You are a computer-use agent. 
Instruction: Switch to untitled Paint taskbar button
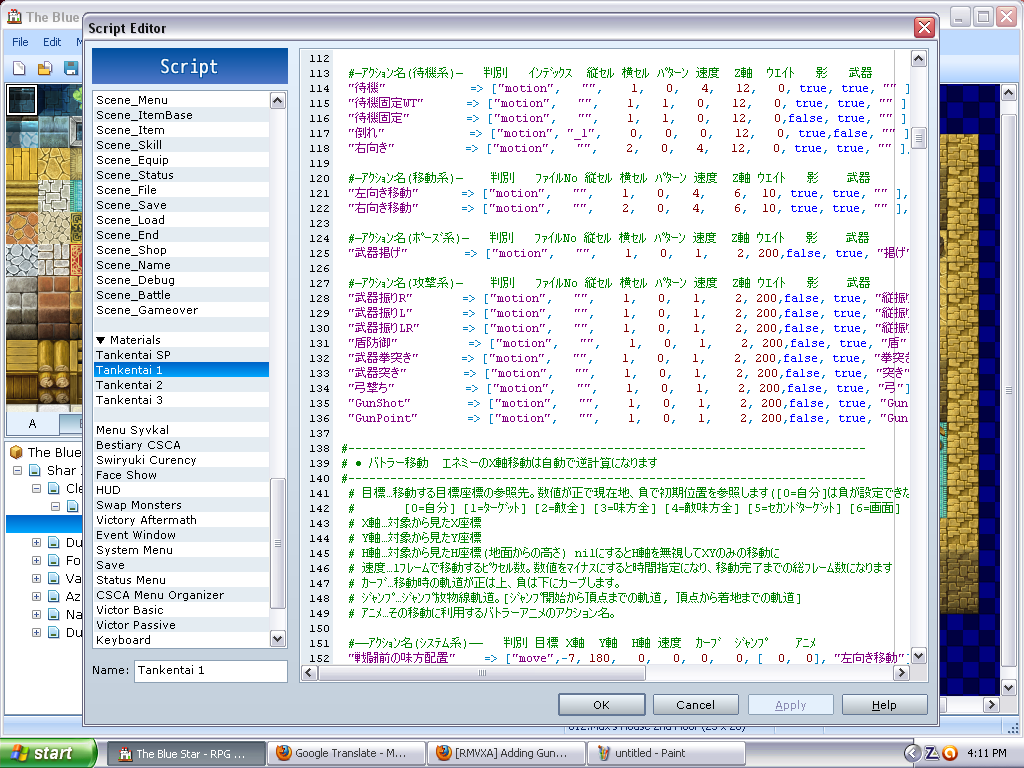point(666,753)
